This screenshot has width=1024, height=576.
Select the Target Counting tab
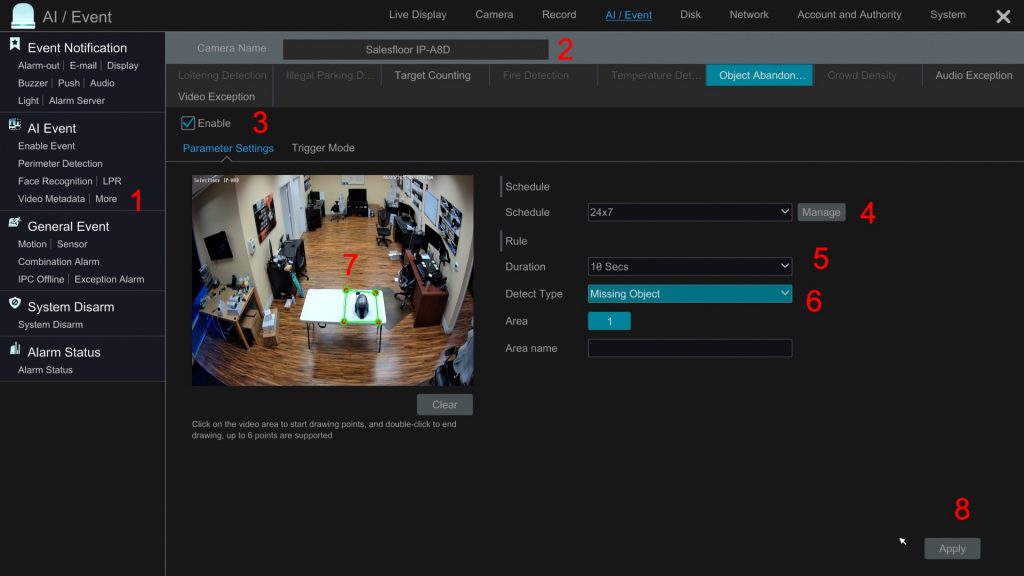[432, 75]
